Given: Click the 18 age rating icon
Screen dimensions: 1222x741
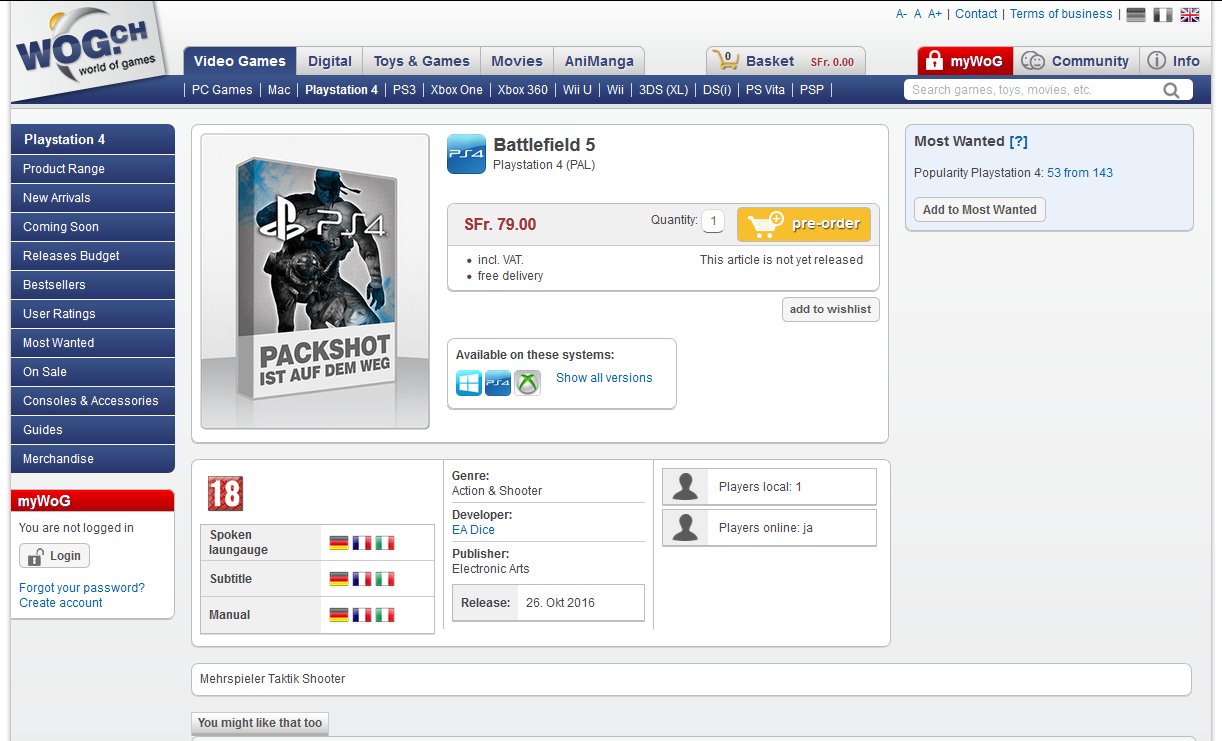Looking at the screenshot, I should click(x=225, y=493).
